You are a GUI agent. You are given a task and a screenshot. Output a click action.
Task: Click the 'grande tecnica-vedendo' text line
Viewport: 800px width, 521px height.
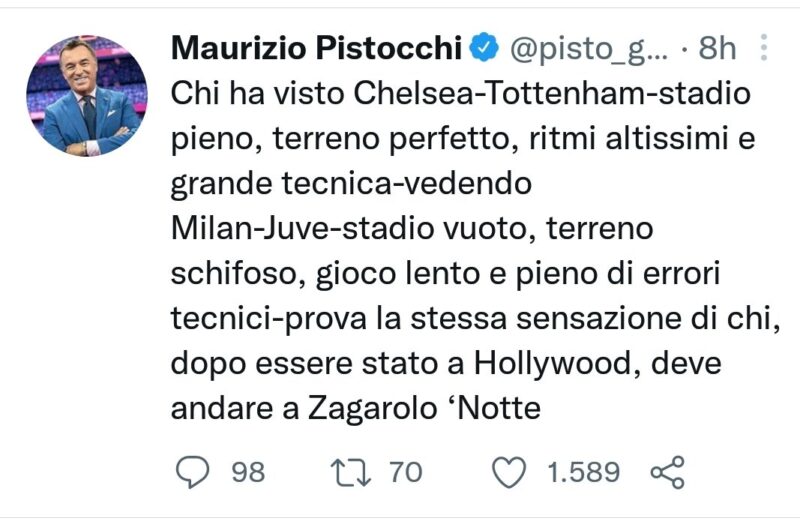tap(351, 184)
